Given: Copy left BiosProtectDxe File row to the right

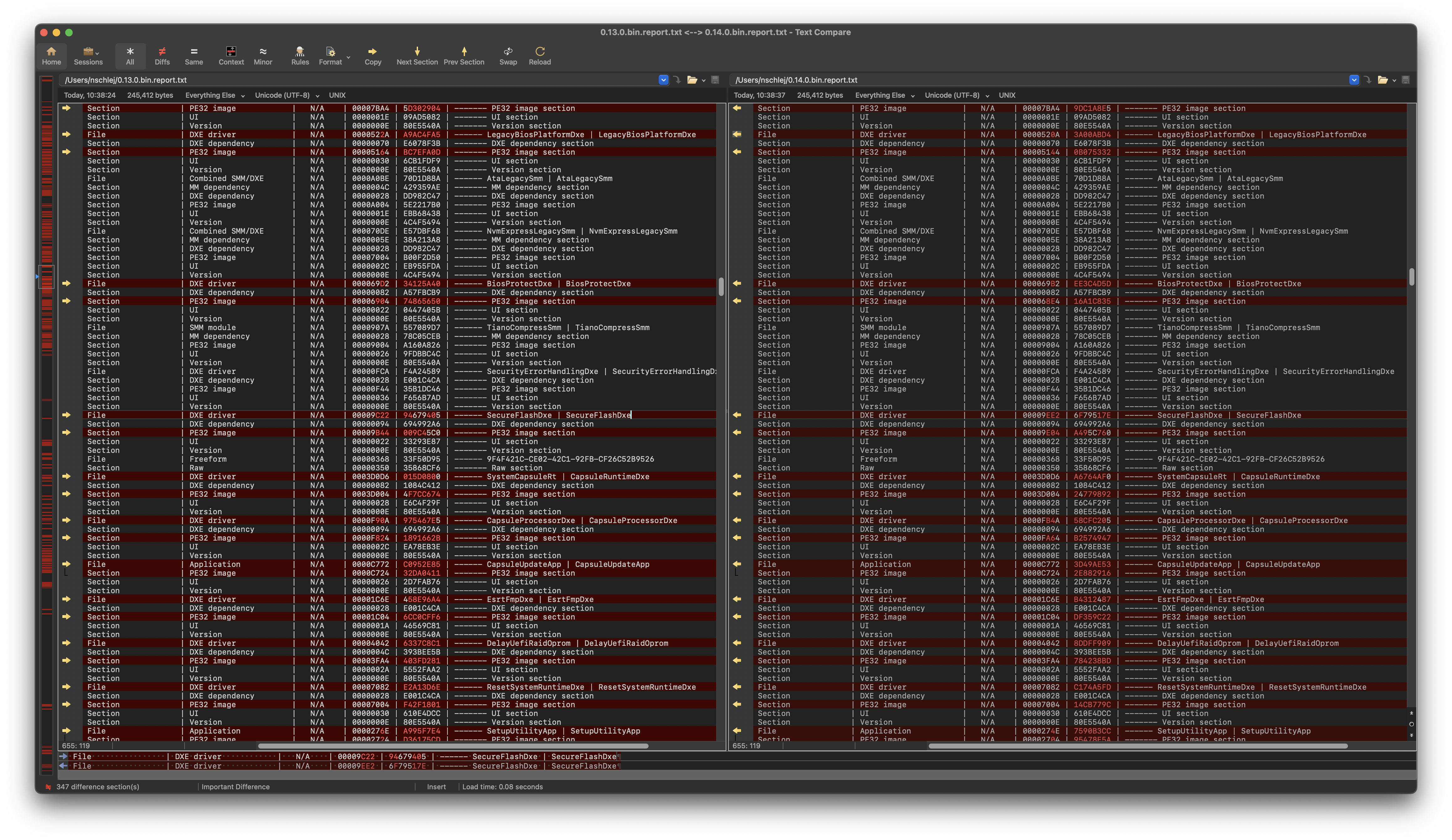Looking at the screenshot, I should pyautogui.click(x=66, y=283).
